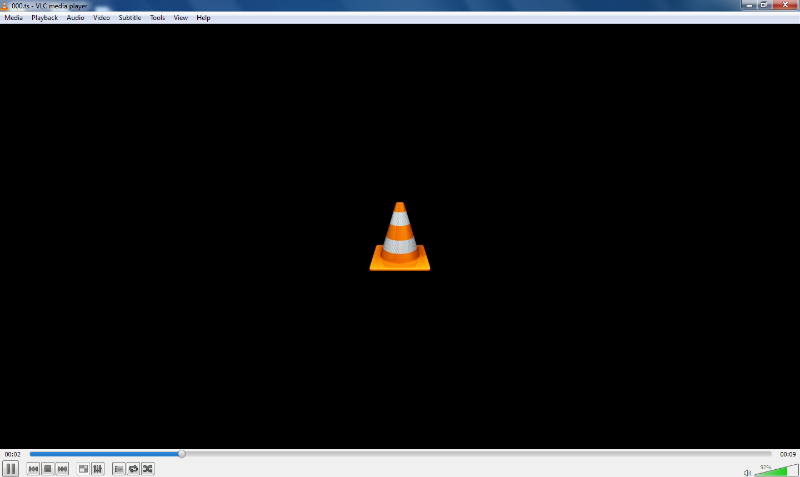Toggle remaining time on 00:09 label
The width and height of the screenshot is (800, 477).
787,454
